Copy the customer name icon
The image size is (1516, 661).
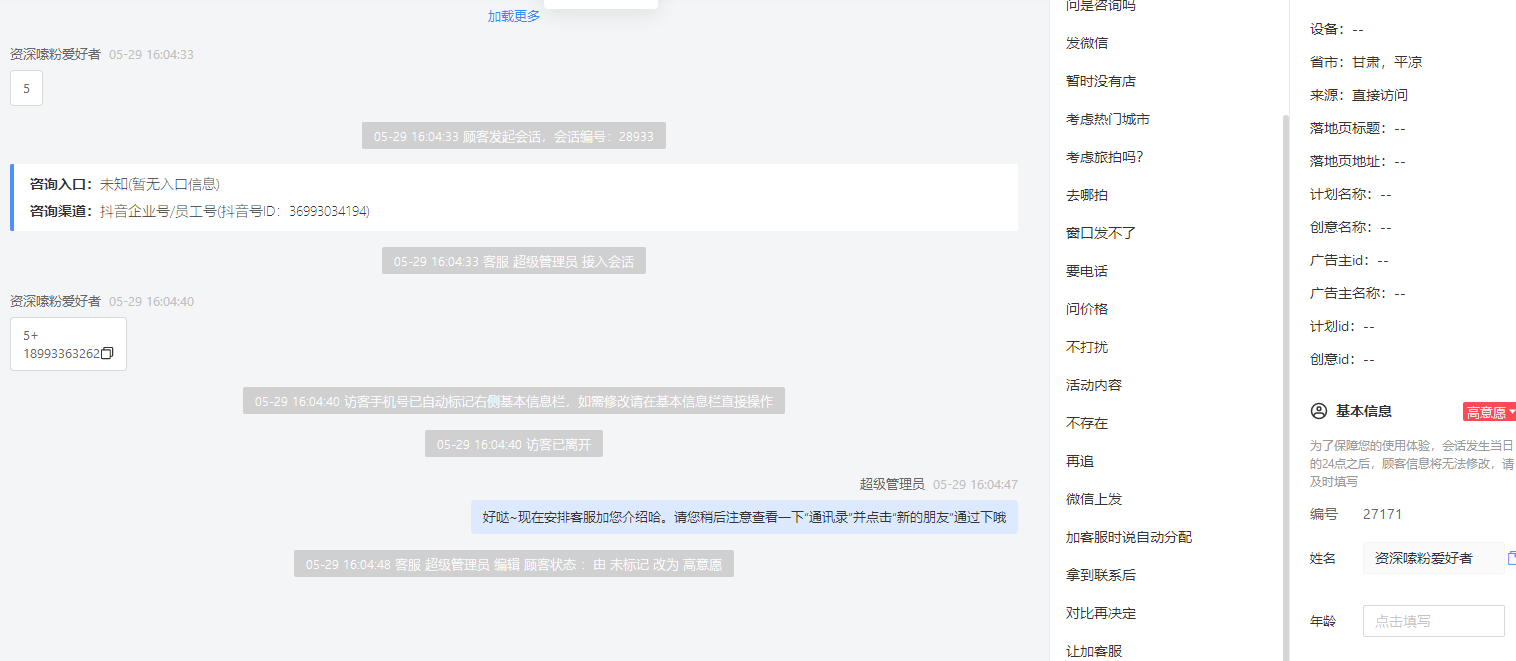pyautogui.click(x=1511, y=558)
